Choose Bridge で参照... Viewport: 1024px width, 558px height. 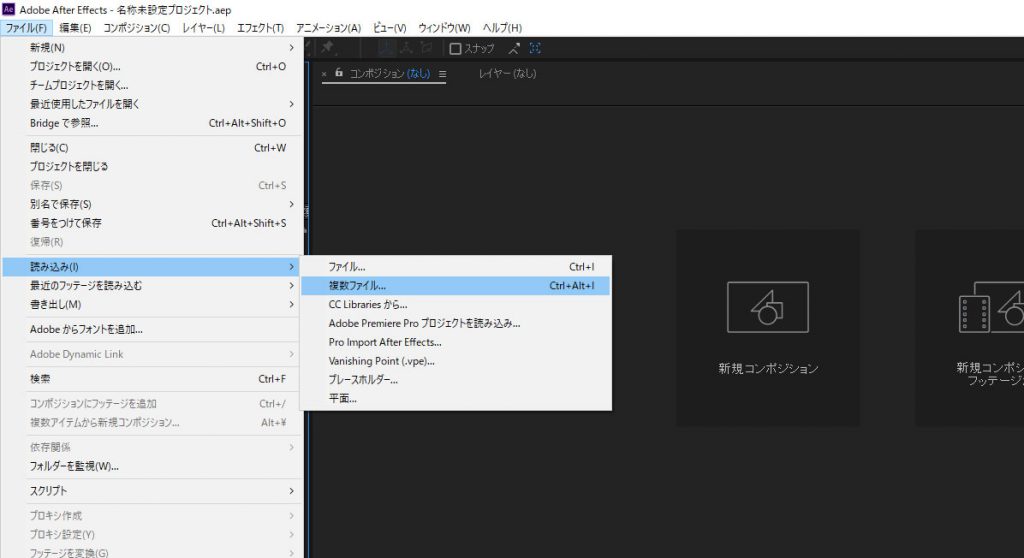[x=151, y=123]
